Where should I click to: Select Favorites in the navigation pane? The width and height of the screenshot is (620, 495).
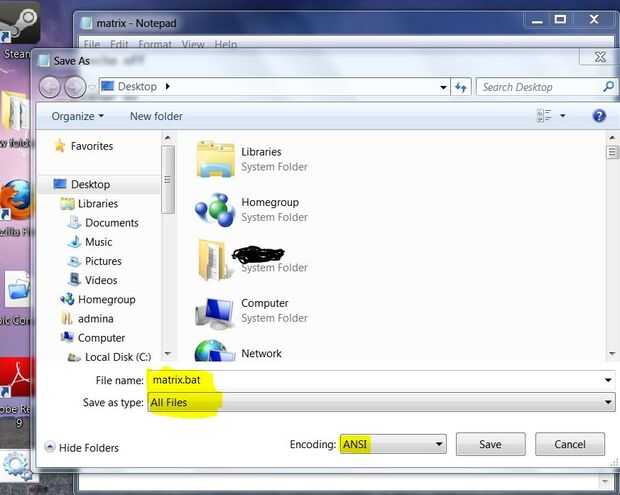pyautogui.click(x=92, y=146)
